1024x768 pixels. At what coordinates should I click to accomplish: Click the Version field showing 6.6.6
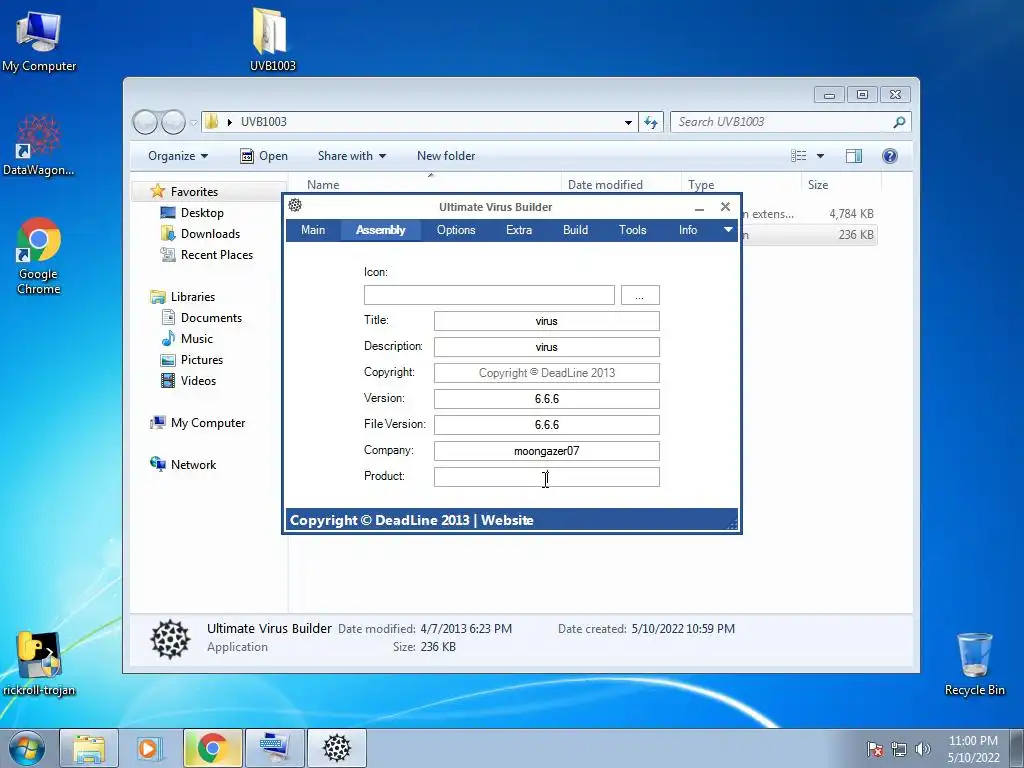point(547,399)
